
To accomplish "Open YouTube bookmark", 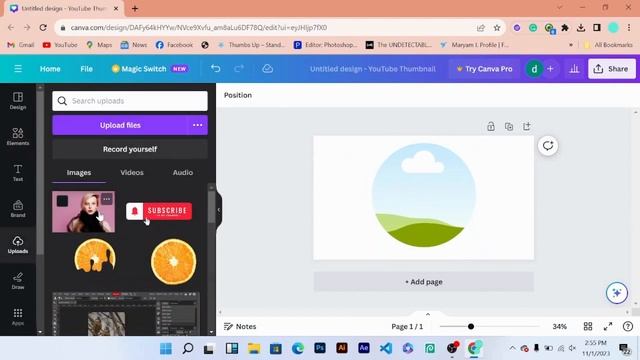I will tap(60, 44).
